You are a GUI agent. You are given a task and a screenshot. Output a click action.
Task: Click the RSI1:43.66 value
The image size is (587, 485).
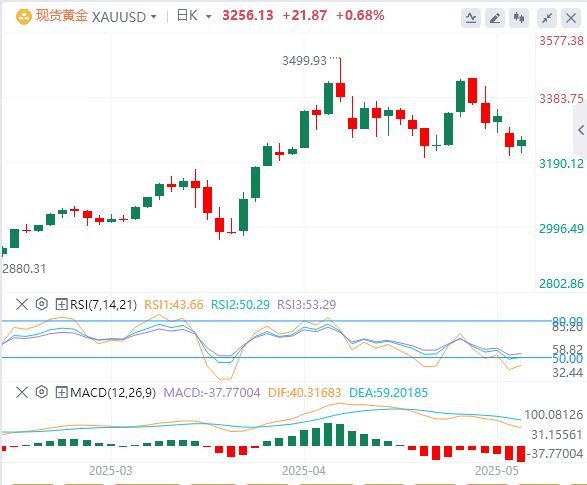174,305
